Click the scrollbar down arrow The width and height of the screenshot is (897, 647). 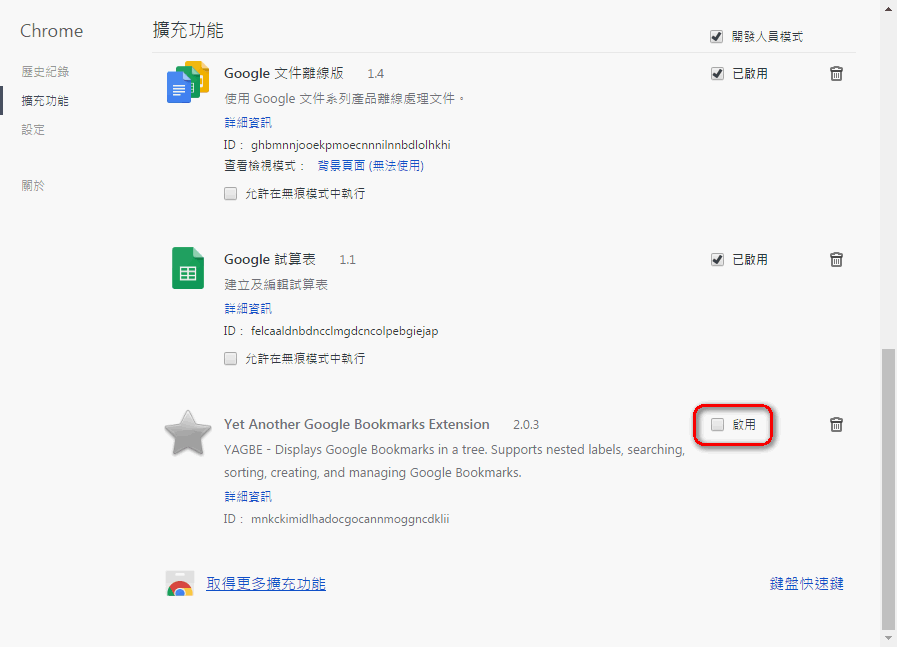tap(888, 638)
